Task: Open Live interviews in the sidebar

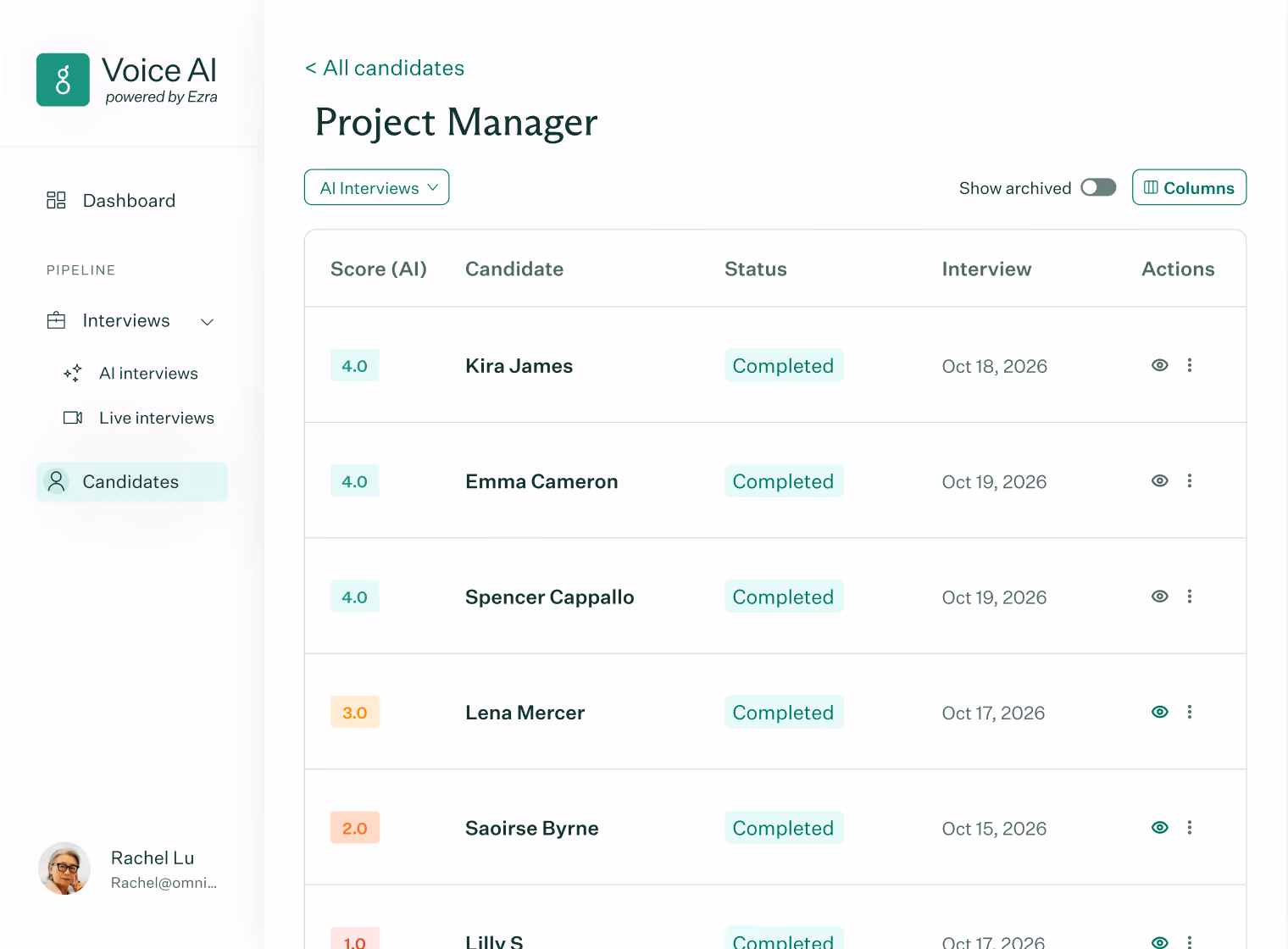Action: (157, 418)
